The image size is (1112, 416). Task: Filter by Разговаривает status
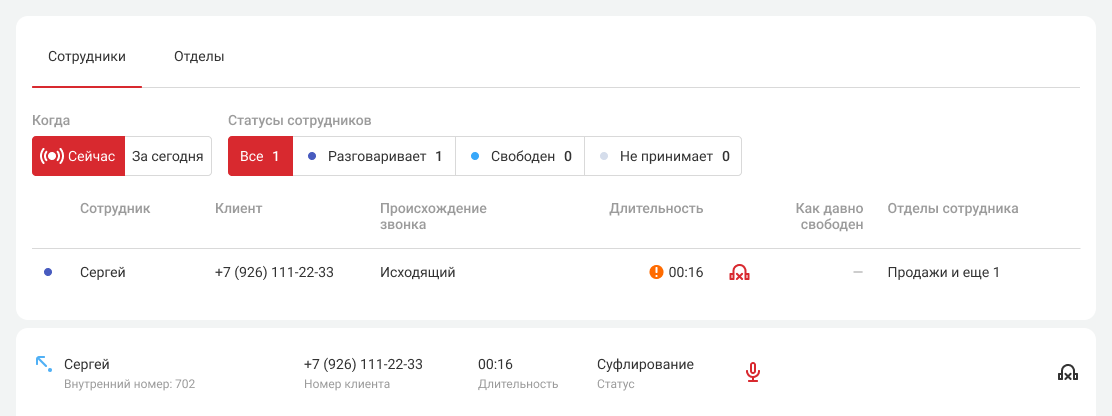click(x=374, y=156)
